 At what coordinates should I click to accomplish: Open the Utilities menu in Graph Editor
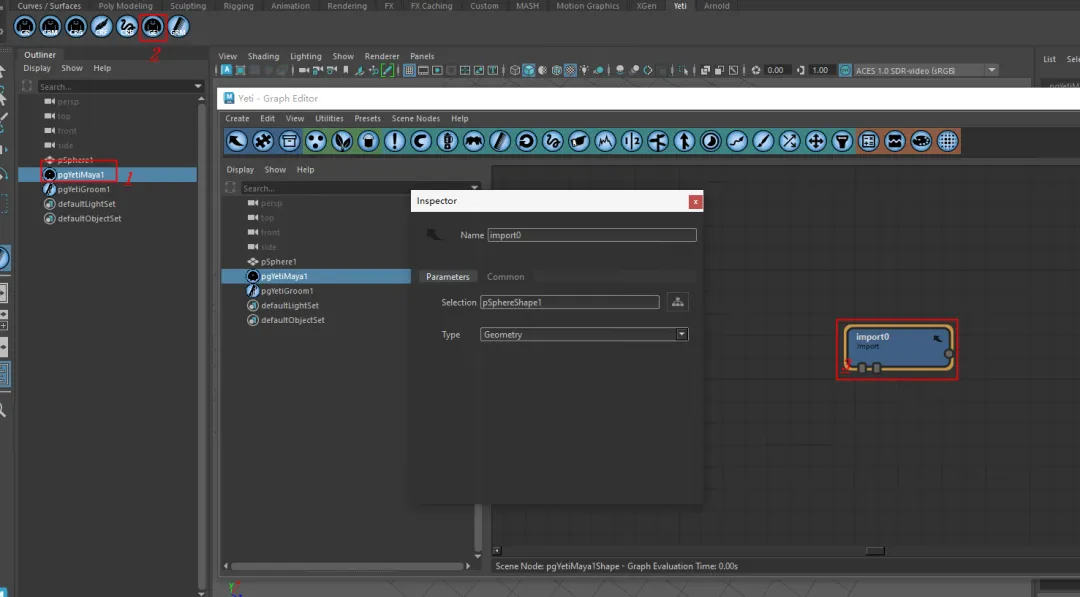pos(329,119)
